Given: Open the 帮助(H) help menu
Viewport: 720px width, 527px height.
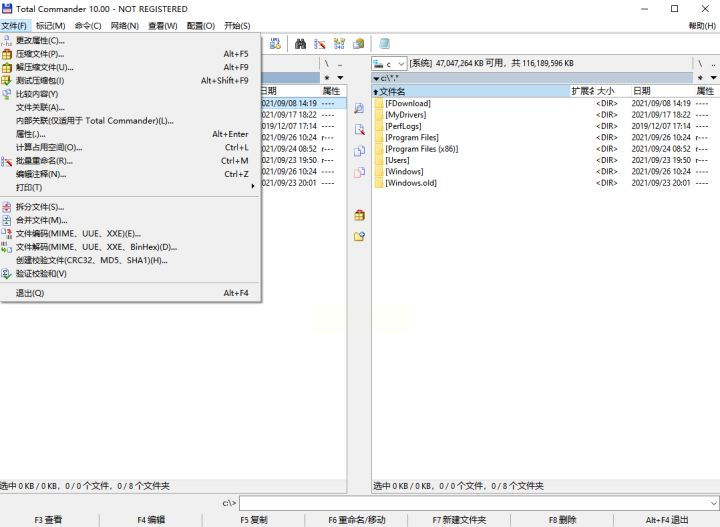Looking at the screenshot, I should 702,26.
